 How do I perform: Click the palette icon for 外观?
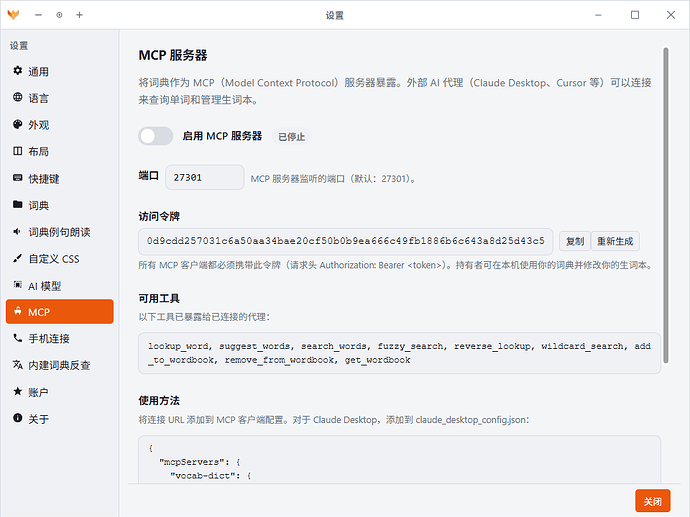[x=18, y=124]
